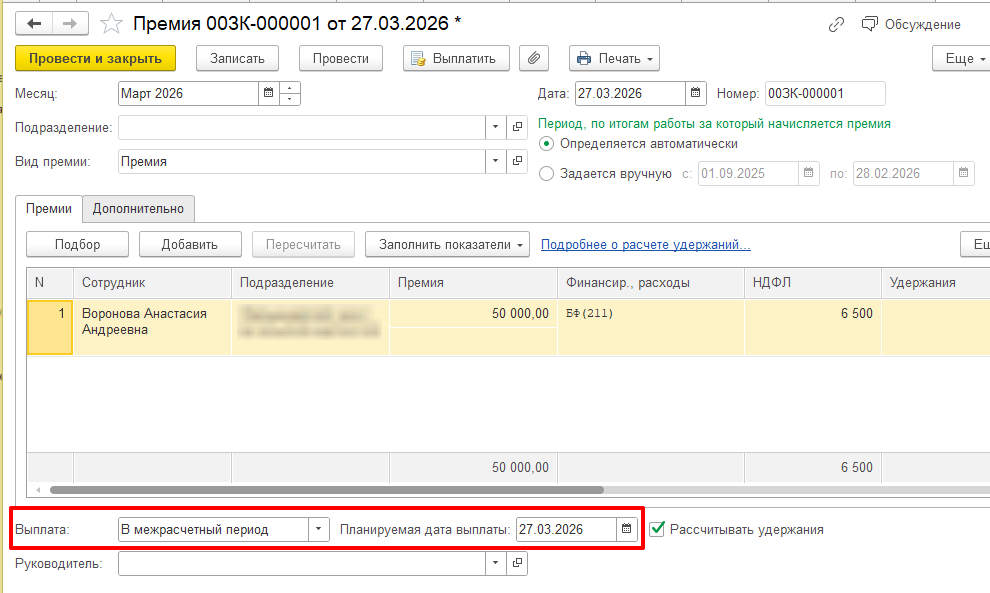Click open-form icon next to Подразделение

point(517,127)
